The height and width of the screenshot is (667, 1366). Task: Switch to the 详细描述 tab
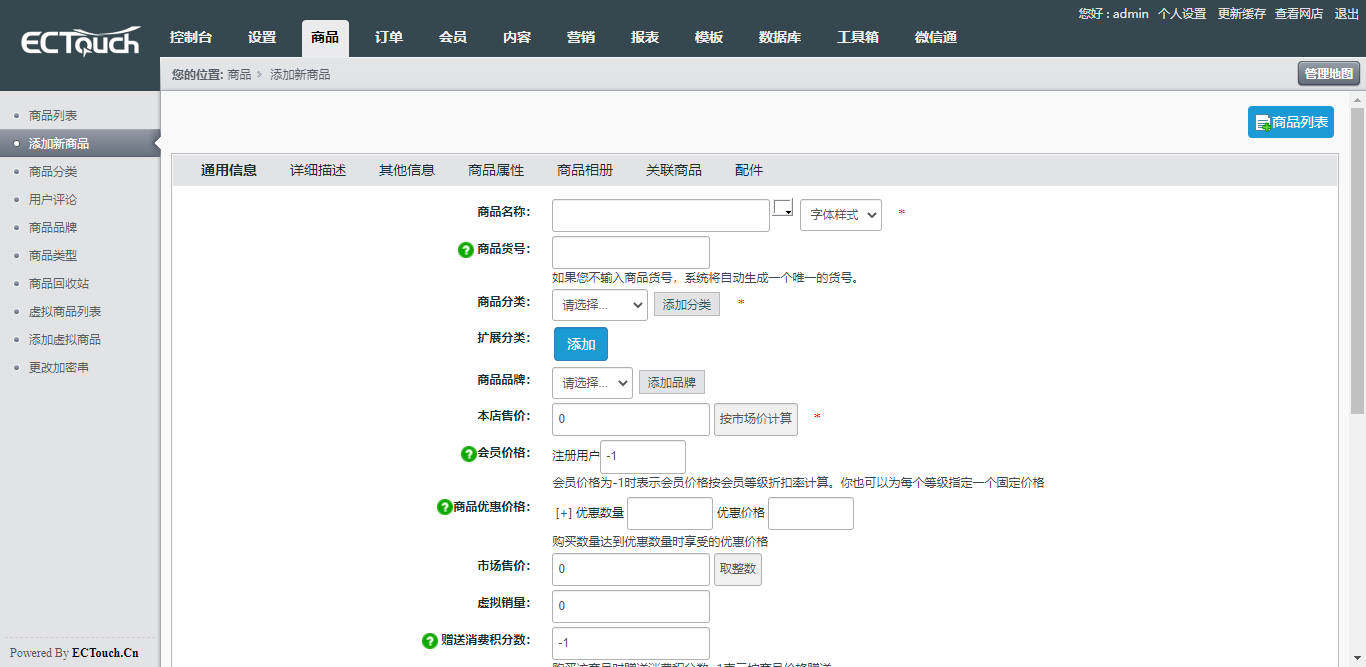(318, 170)
